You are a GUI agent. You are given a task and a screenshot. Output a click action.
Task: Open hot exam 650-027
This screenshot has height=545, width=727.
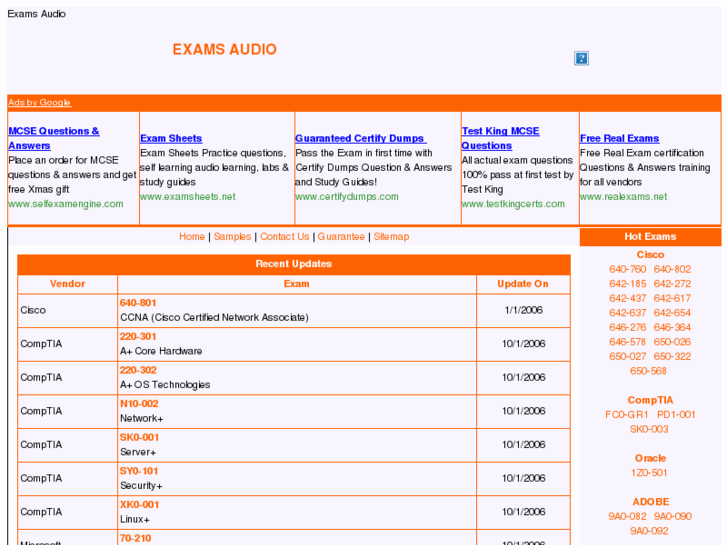point(628,357)
